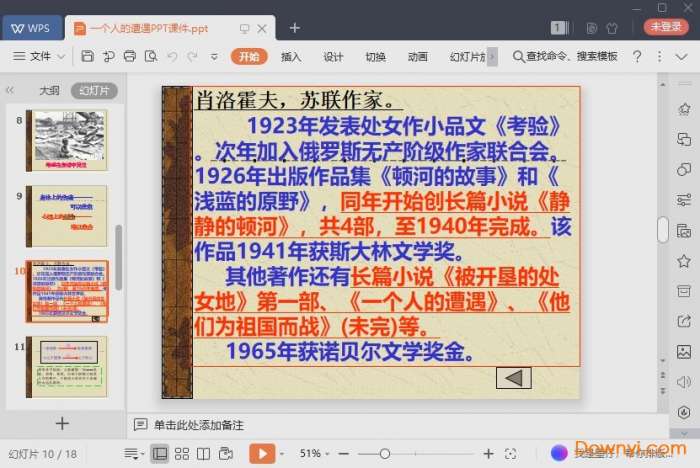Click the window count icon labeled 1
700x468 pixels.
[558, 28]
